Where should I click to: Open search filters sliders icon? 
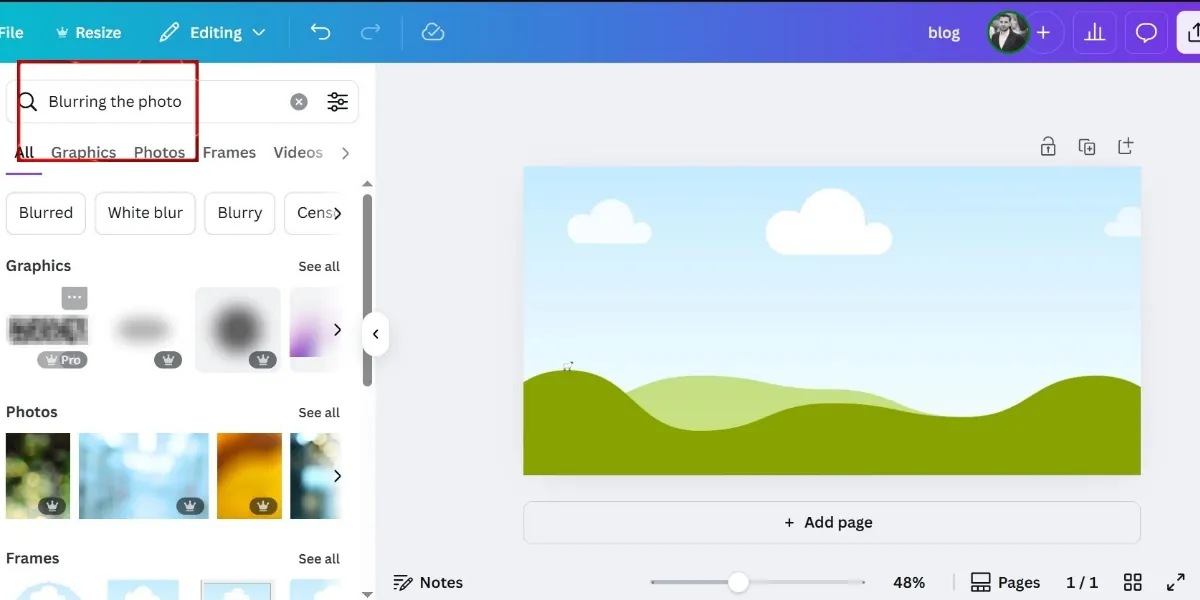[x=338, y=101]
